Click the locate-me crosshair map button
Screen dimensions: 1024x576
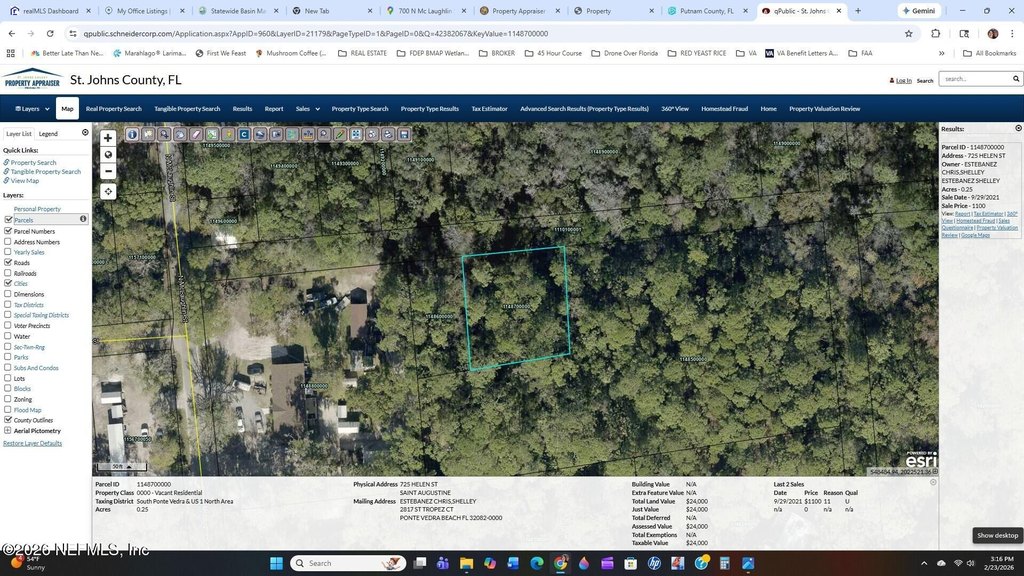point(108,191)
